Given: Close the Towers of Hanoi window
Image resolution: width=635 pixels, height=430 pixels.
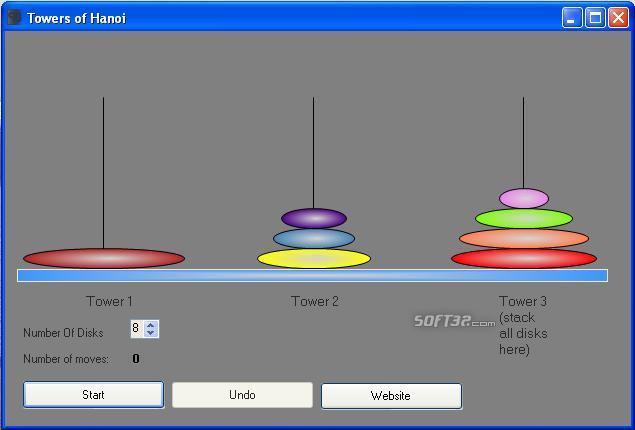Looking at the screenshot, I should (618, 18).
